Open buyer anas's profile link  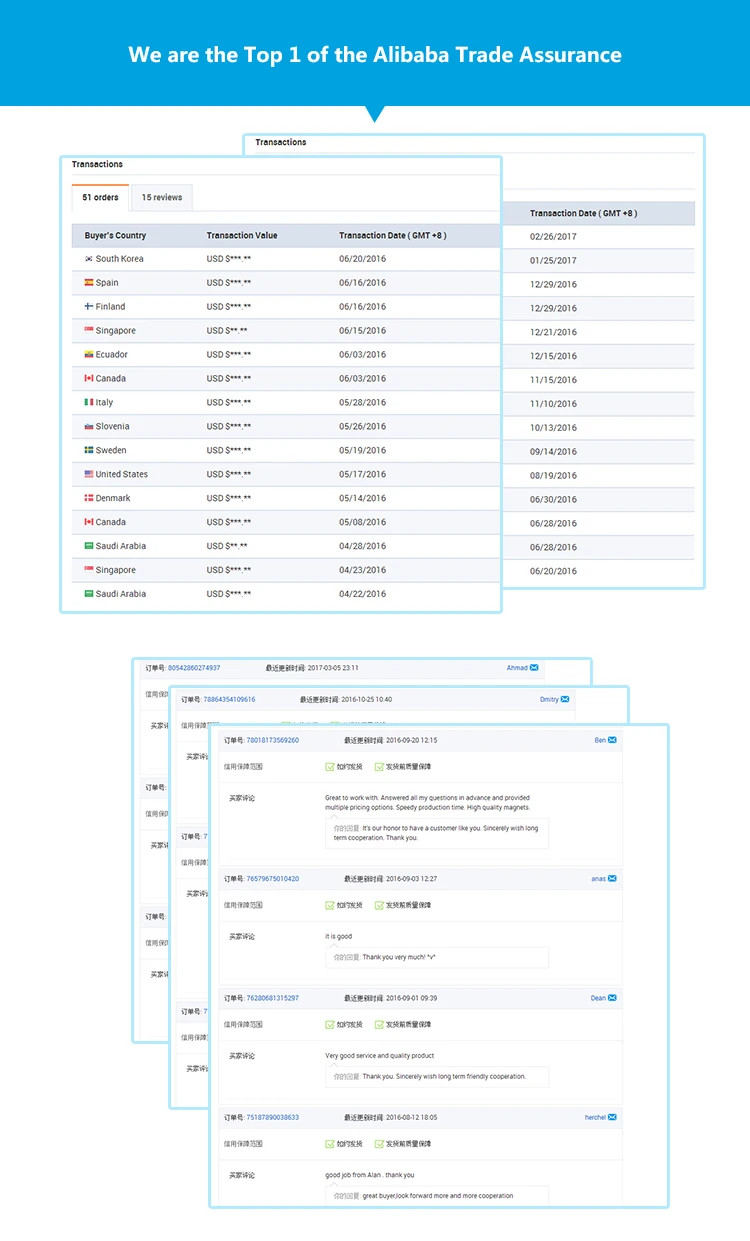[598, 879]
